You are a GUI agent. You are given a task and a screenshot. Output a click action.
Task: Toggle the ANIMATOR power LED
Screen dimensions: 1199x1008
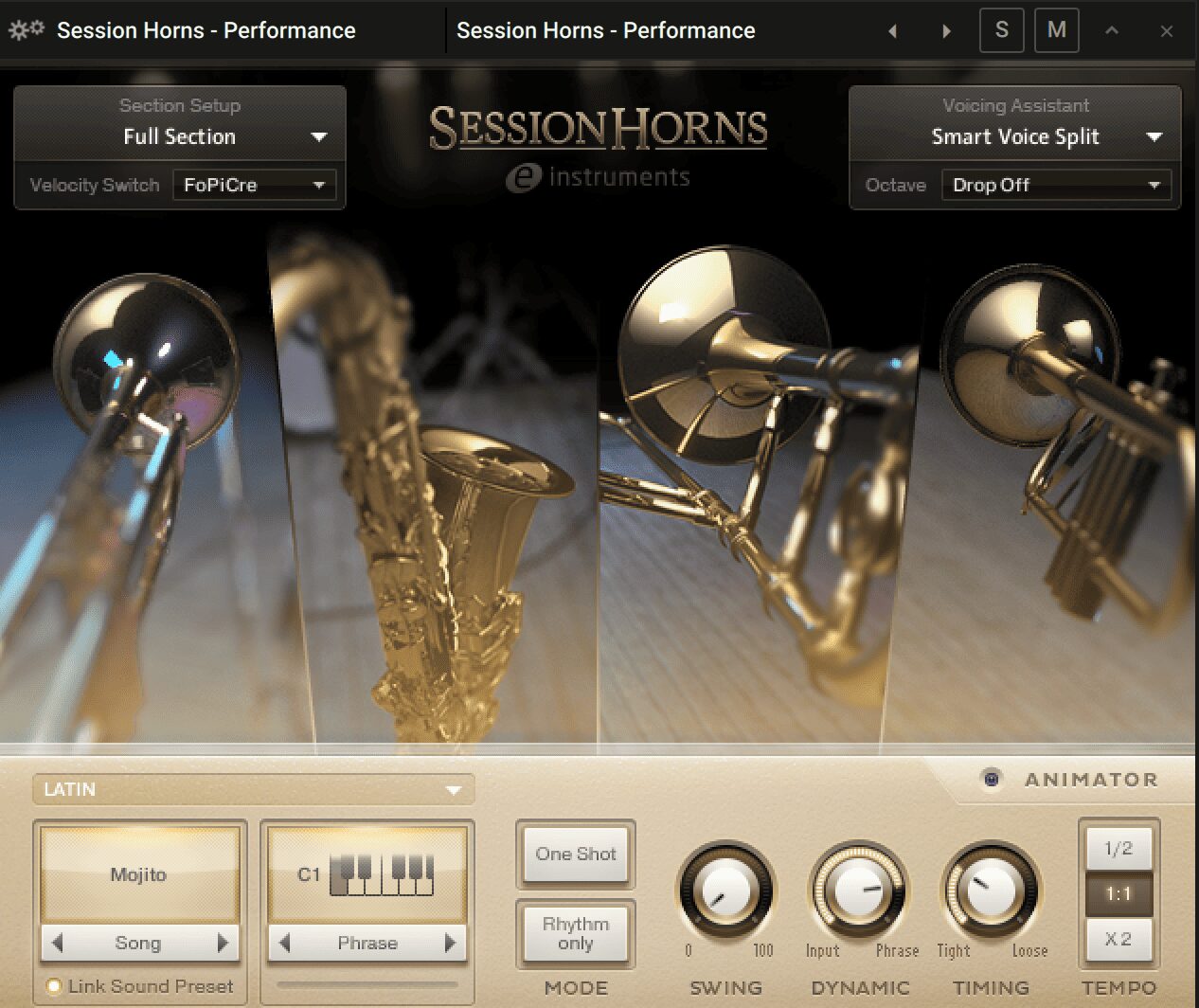tap(992, 779)
